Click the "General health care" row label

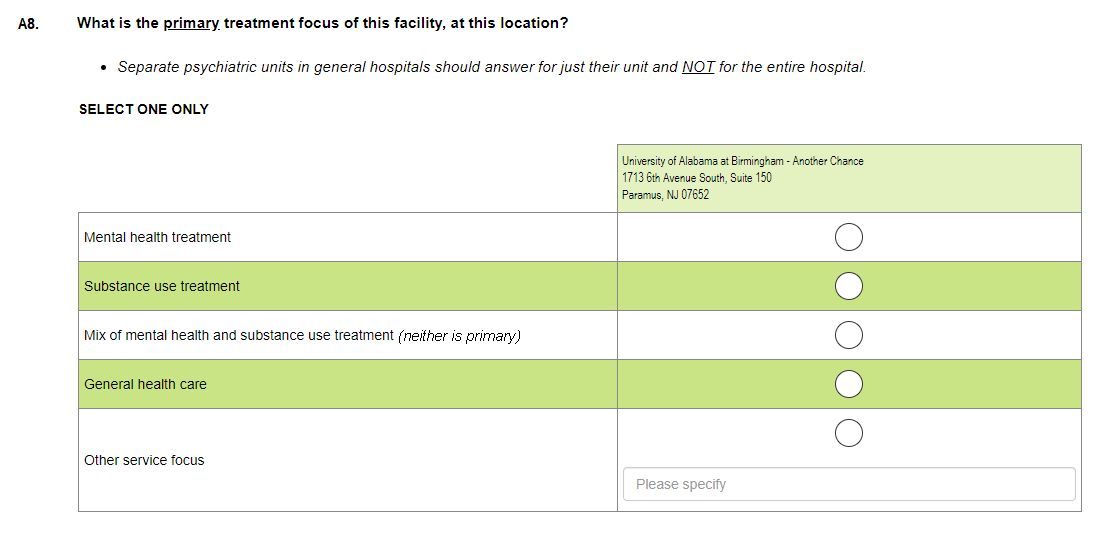click(x=145, y=384)
